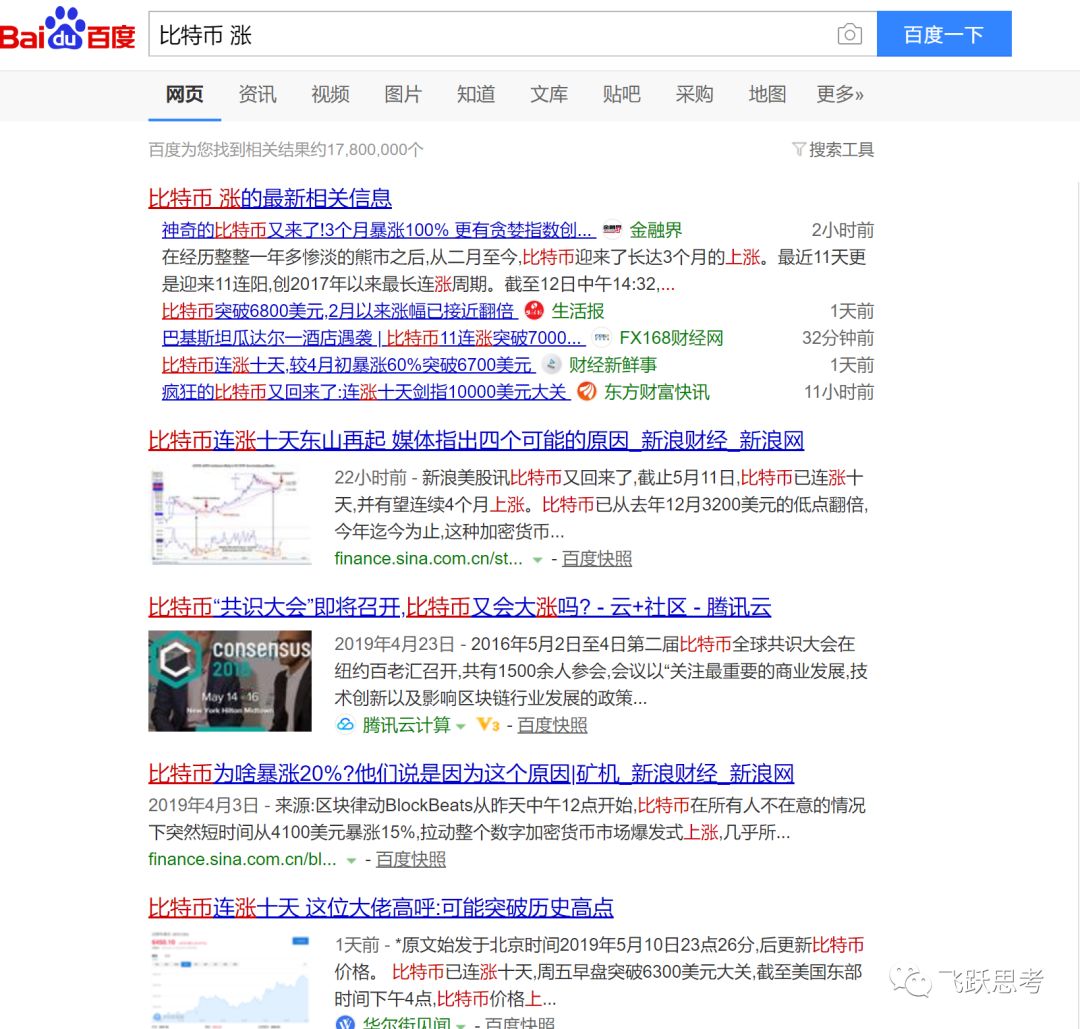
Task: Click the V3 security badge near 腾讯云计算
Action: point(488,725)
